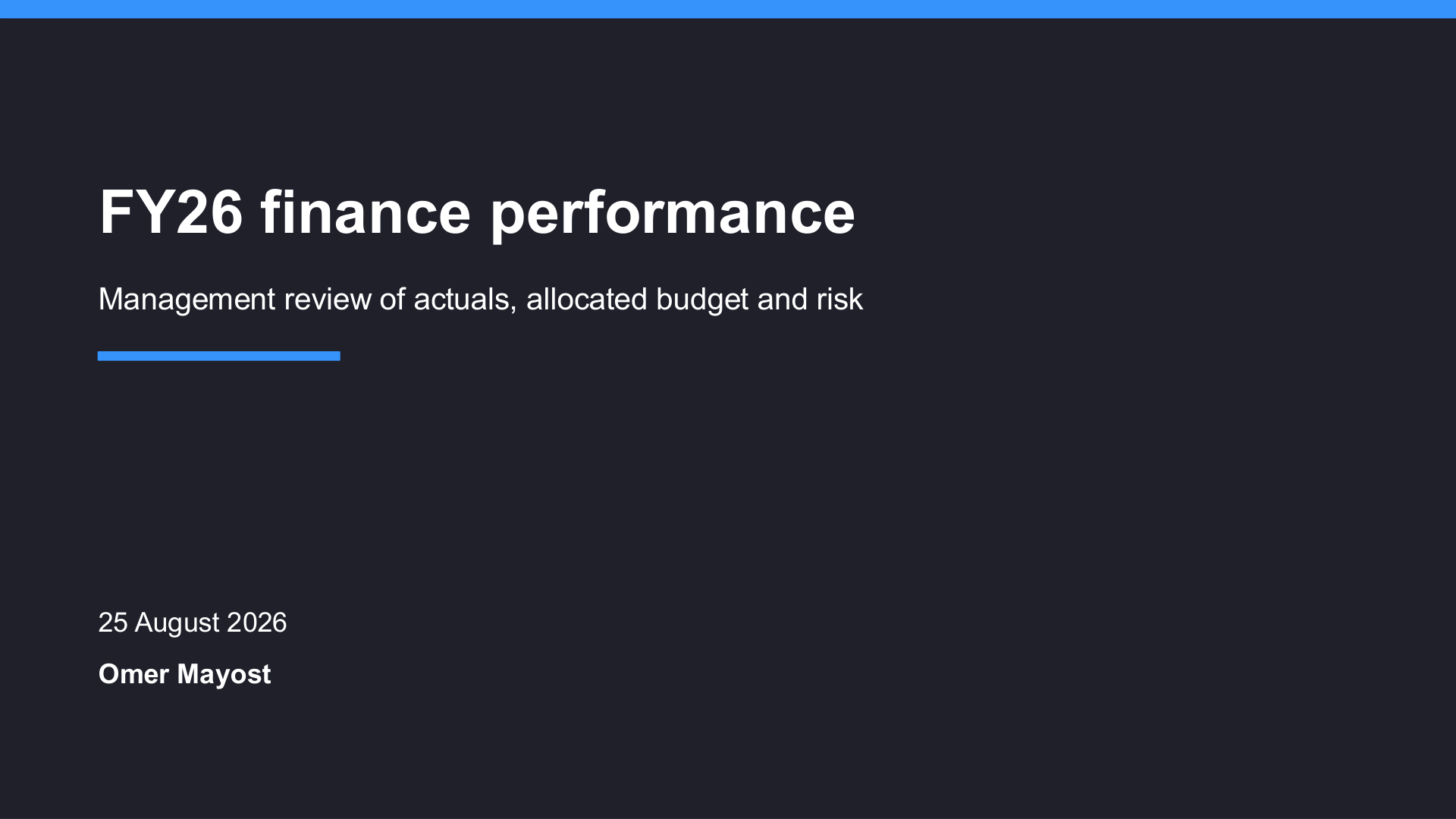Click the short blue accent line below subtitle
This screenshot has height=819, width=1456.
click(219, 356)
